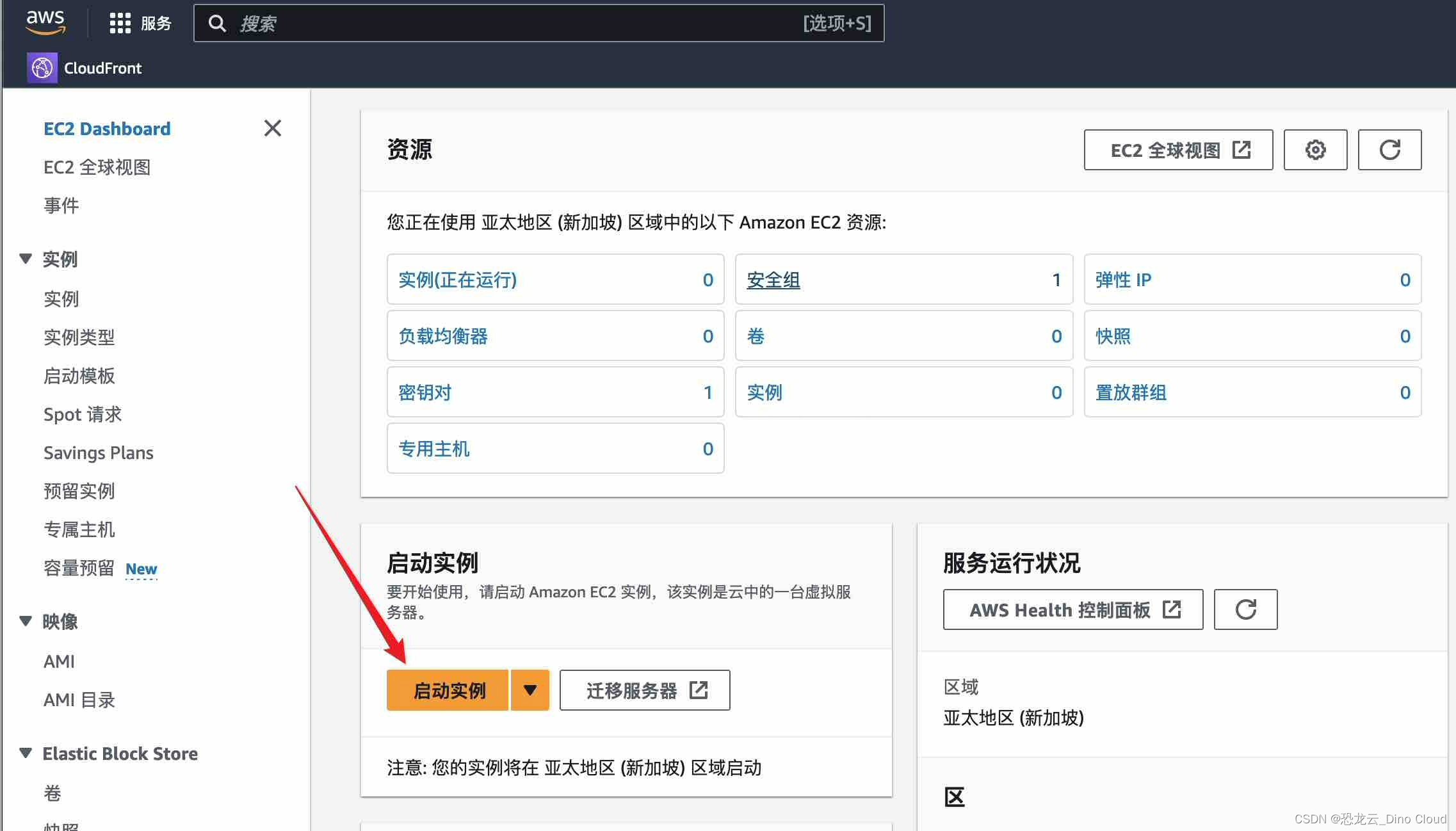Click the search magnifier icon

pos(218,24)
